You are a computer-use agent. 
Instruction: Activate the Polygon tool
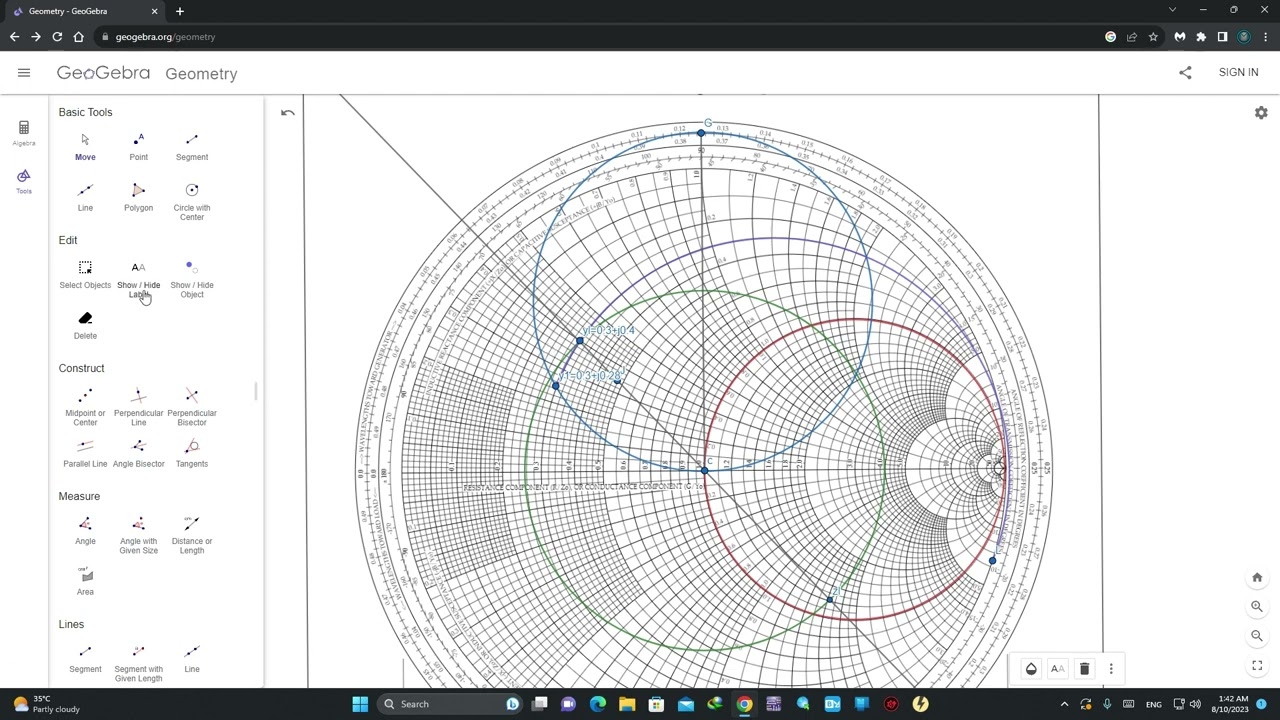pos(138,197)
